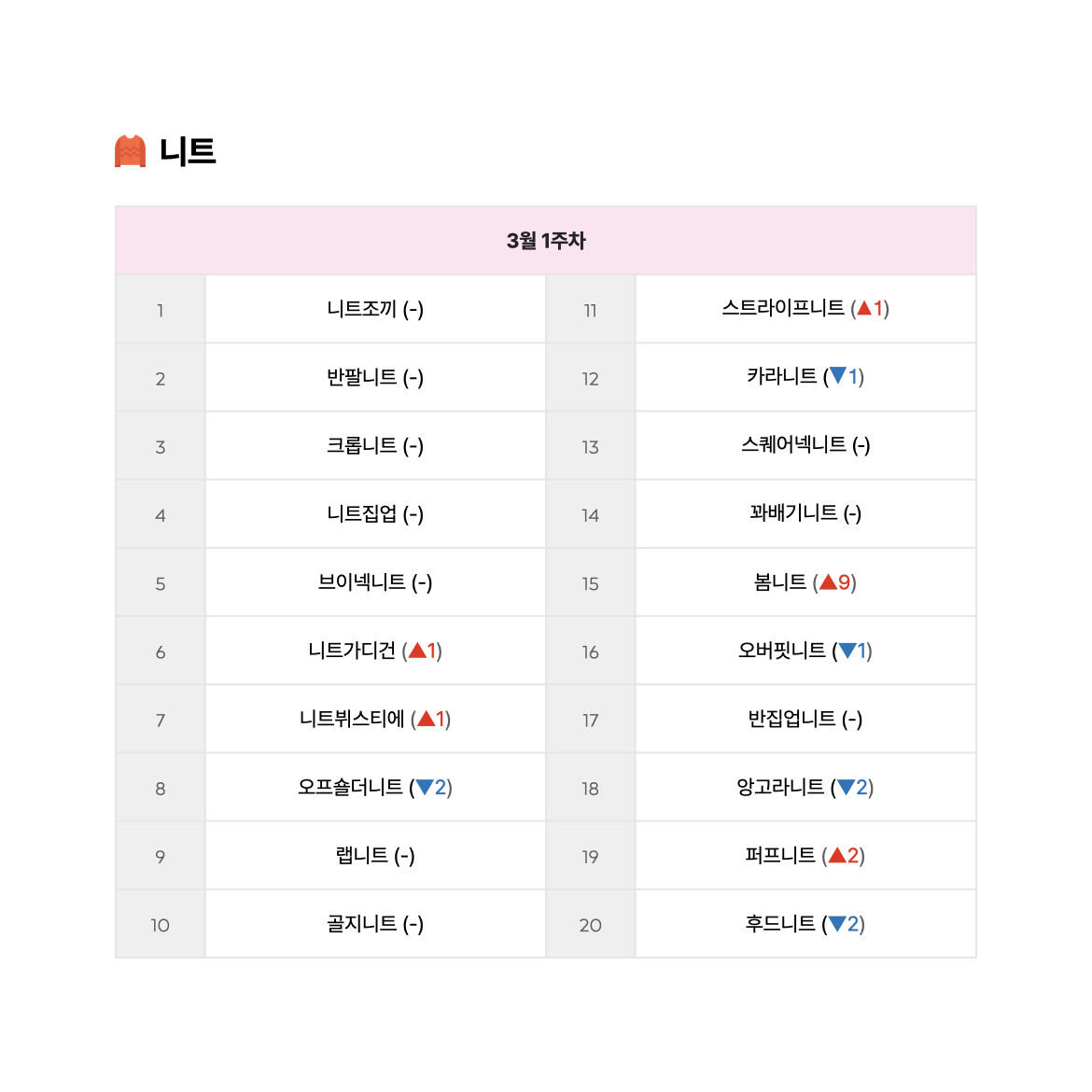Click the red up arrow beside 니트가디건
The height and width of the screenshot is (1092, 1092).
[x=417, y=651]
